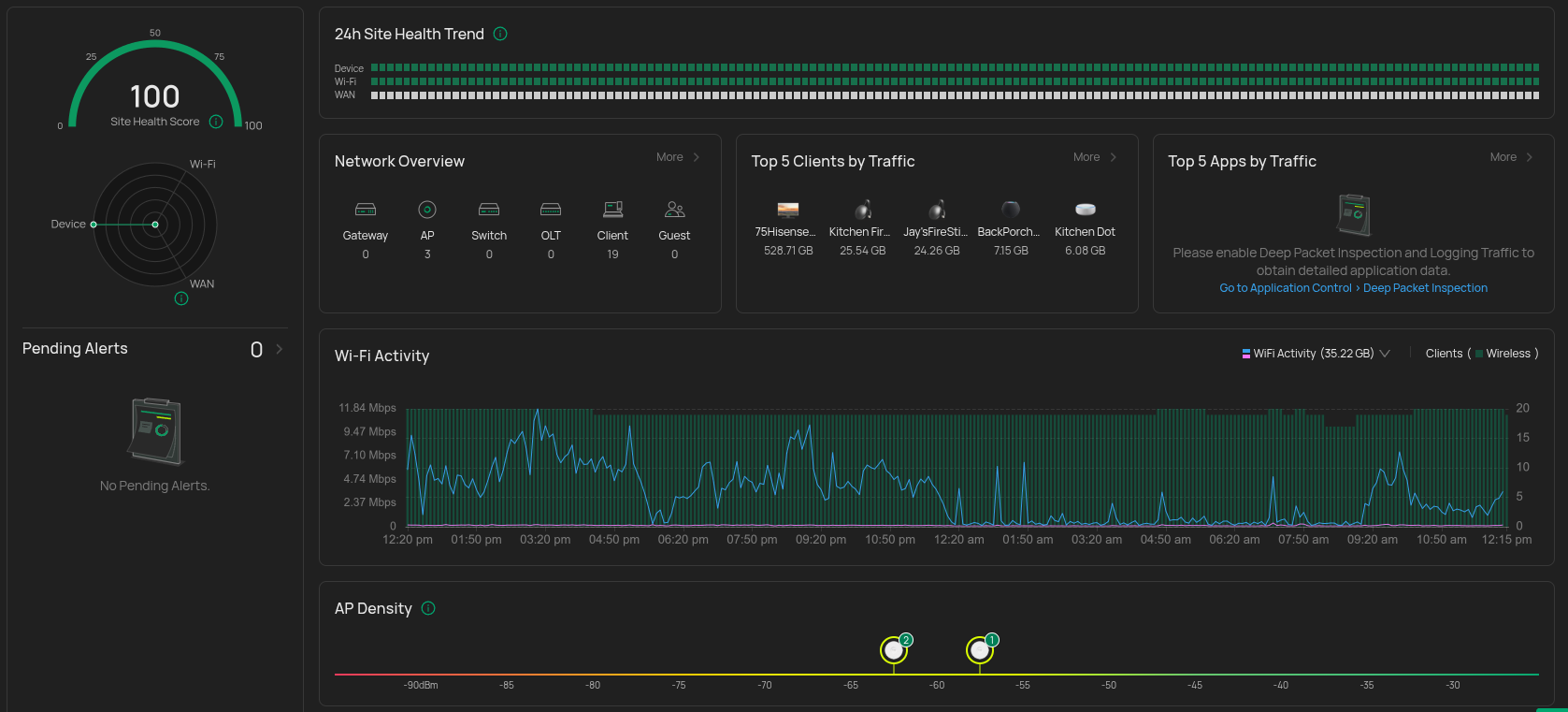This screenshot has width=1568, height=712.
Task: Click the Switch device icon
Action: (x=489, y=210)
